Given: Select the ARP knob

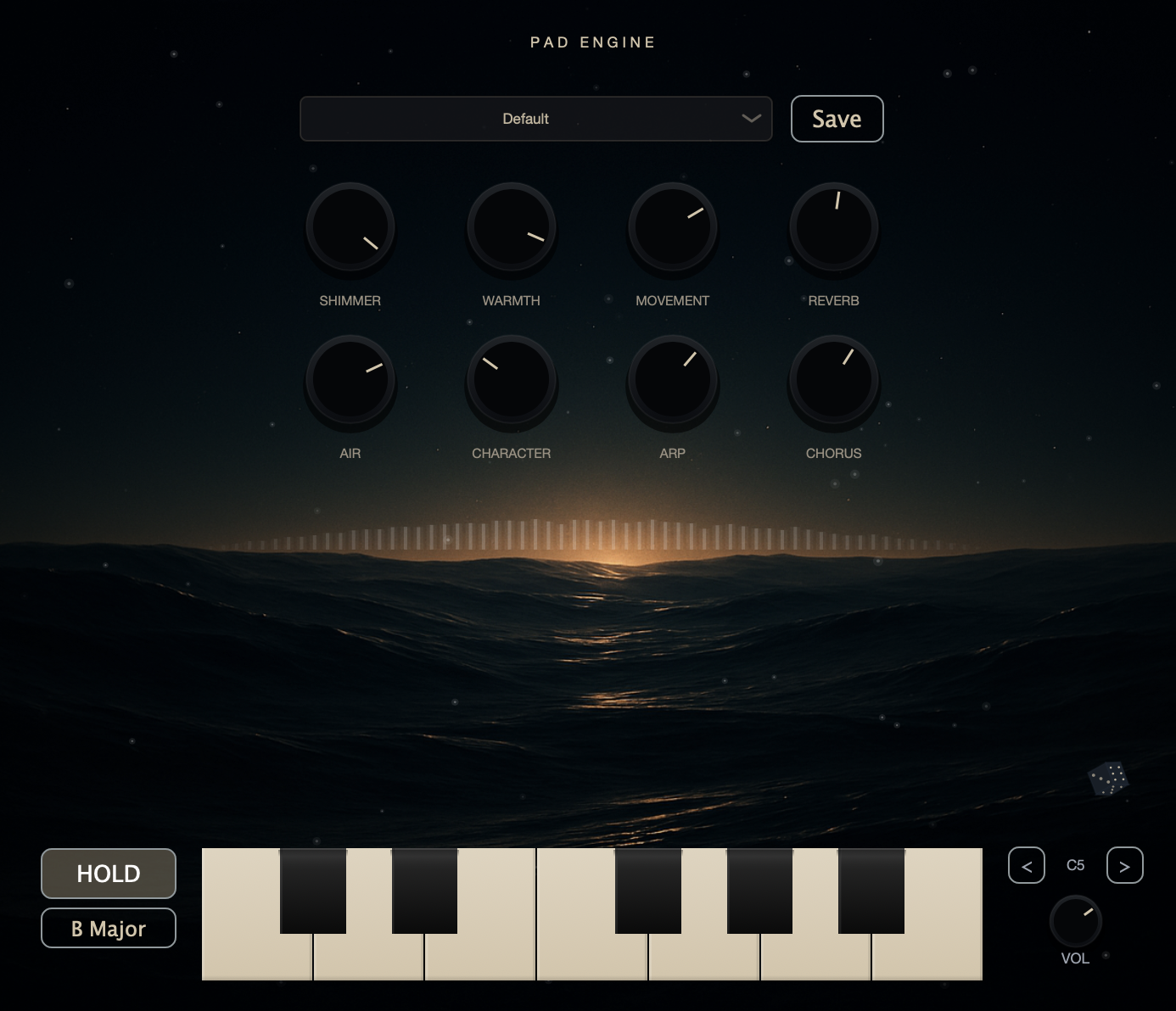Looking at the screenshot, I should pos(672,381).
